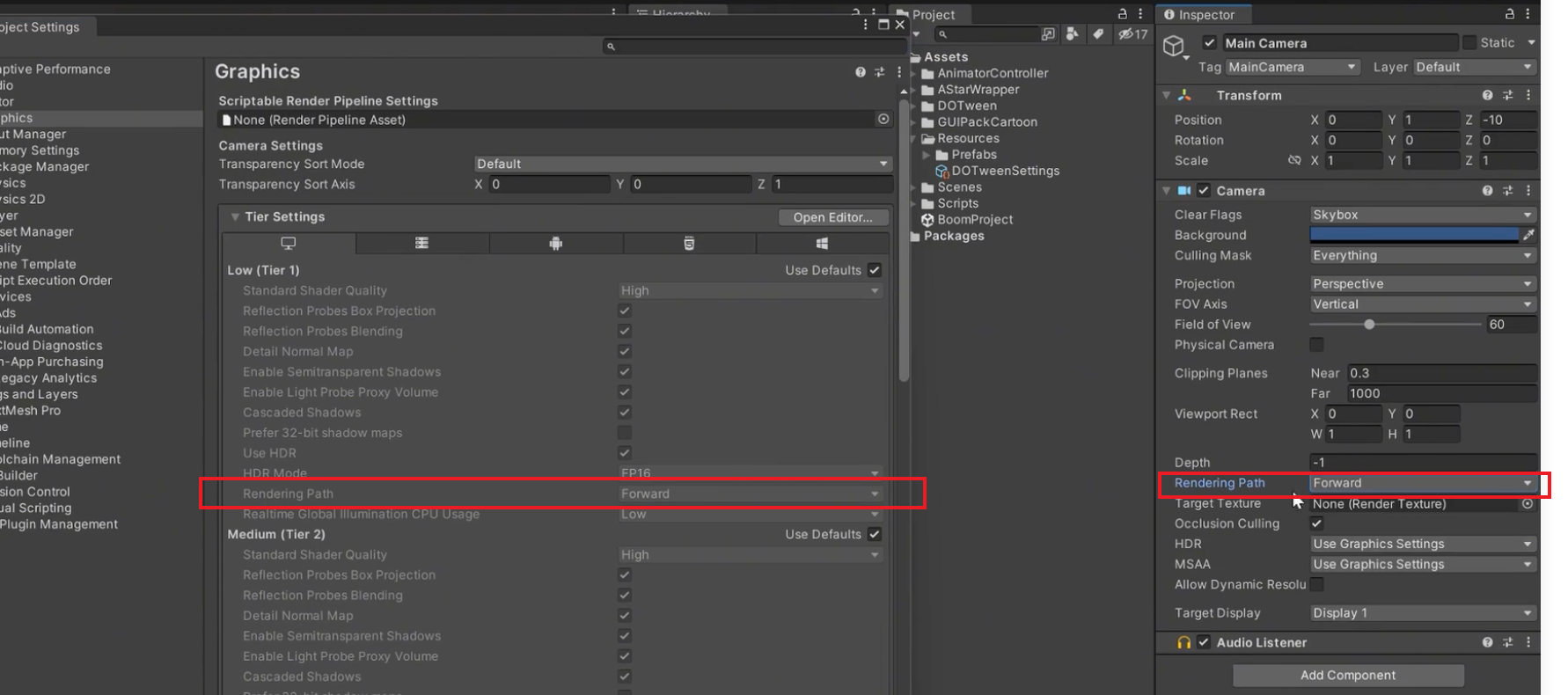Pick background color with the eyedropper
The height and width of the screenshot is (695, 1568).
(1529, 235)
